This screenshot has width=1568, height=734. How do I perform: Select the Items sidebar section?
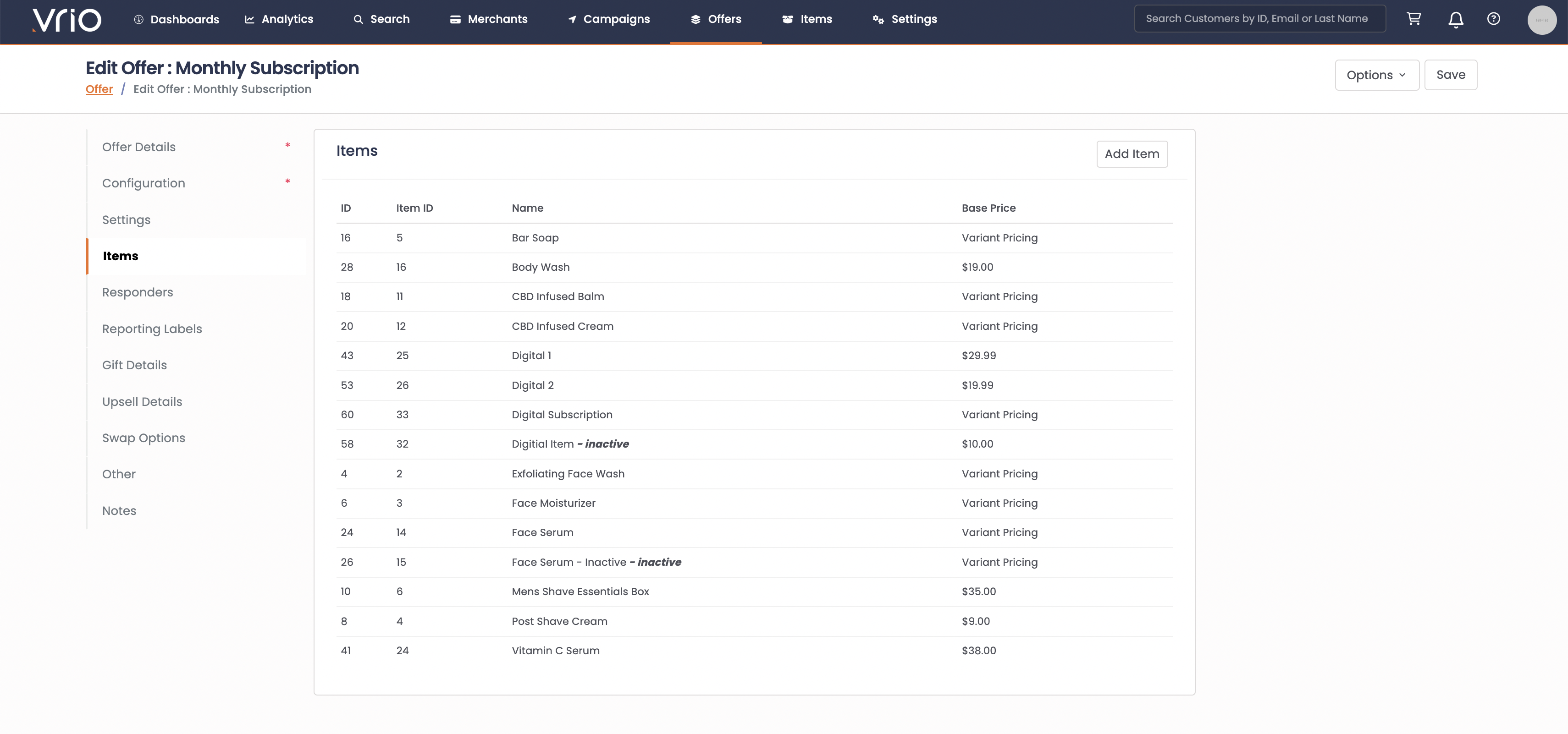pos(196,256)
